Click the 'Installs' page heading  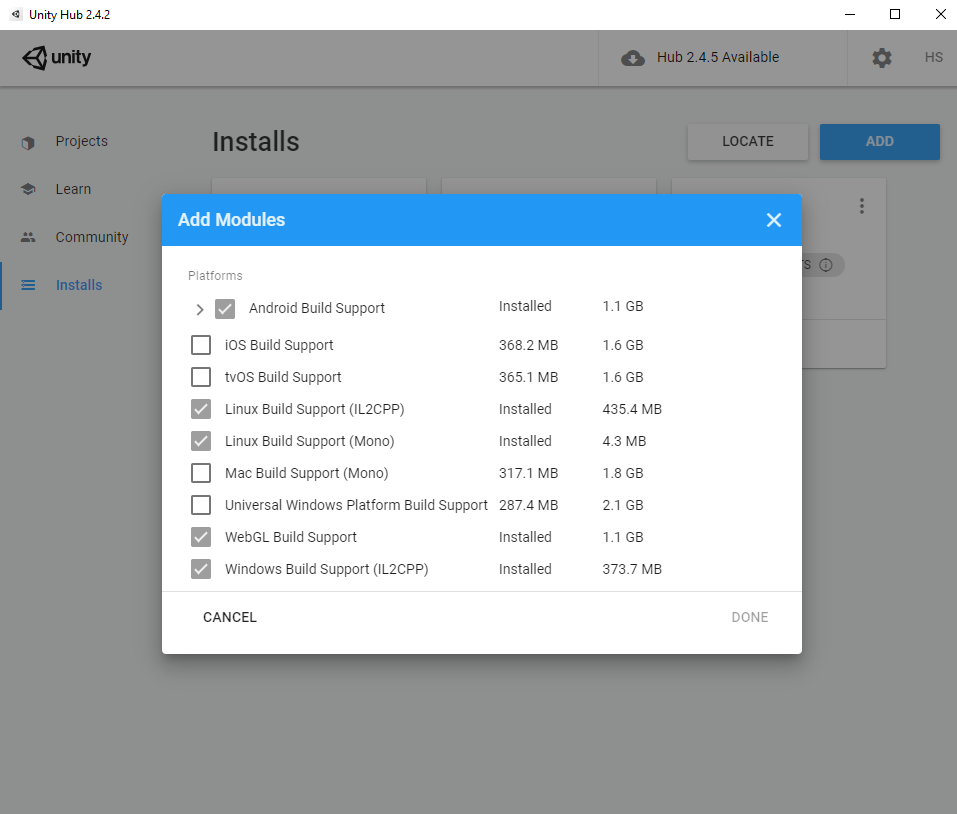click(x=256, y=142)
